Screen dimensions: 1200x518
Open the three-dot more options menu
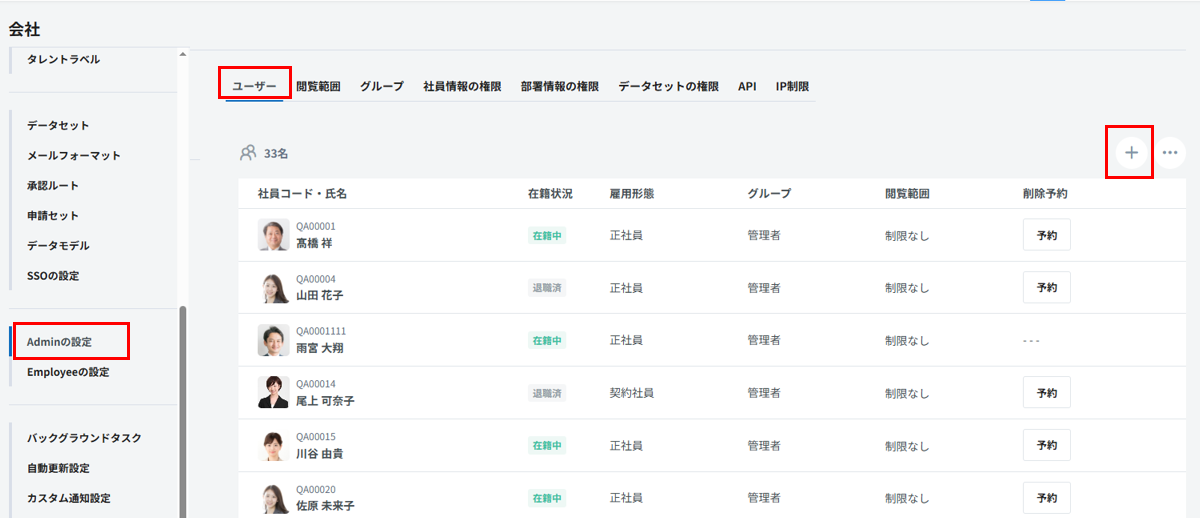1170,153
